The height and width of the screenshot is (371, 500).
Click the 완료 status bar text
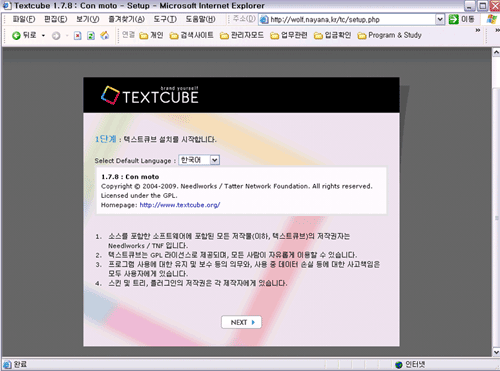click(20, 364)
